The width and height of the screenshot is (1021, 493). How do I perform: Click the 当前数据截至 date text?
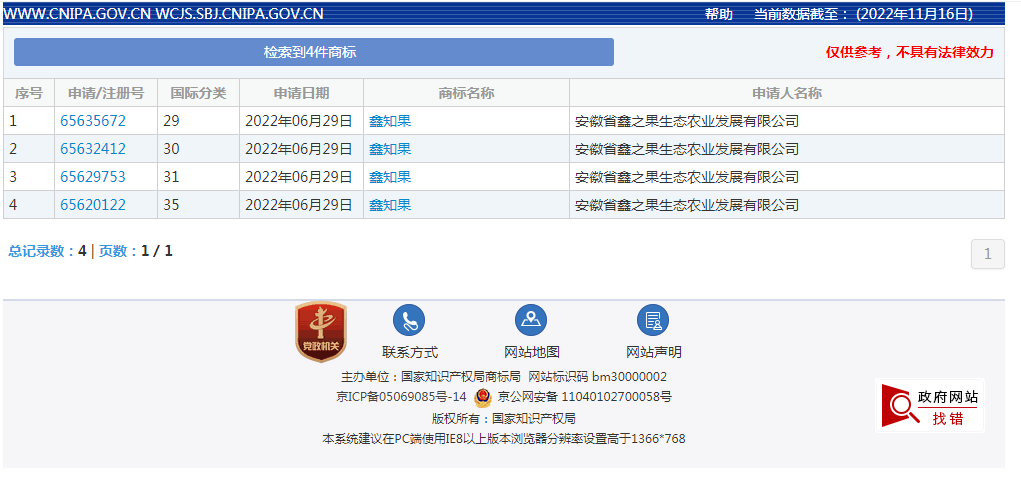click(863, 14)
